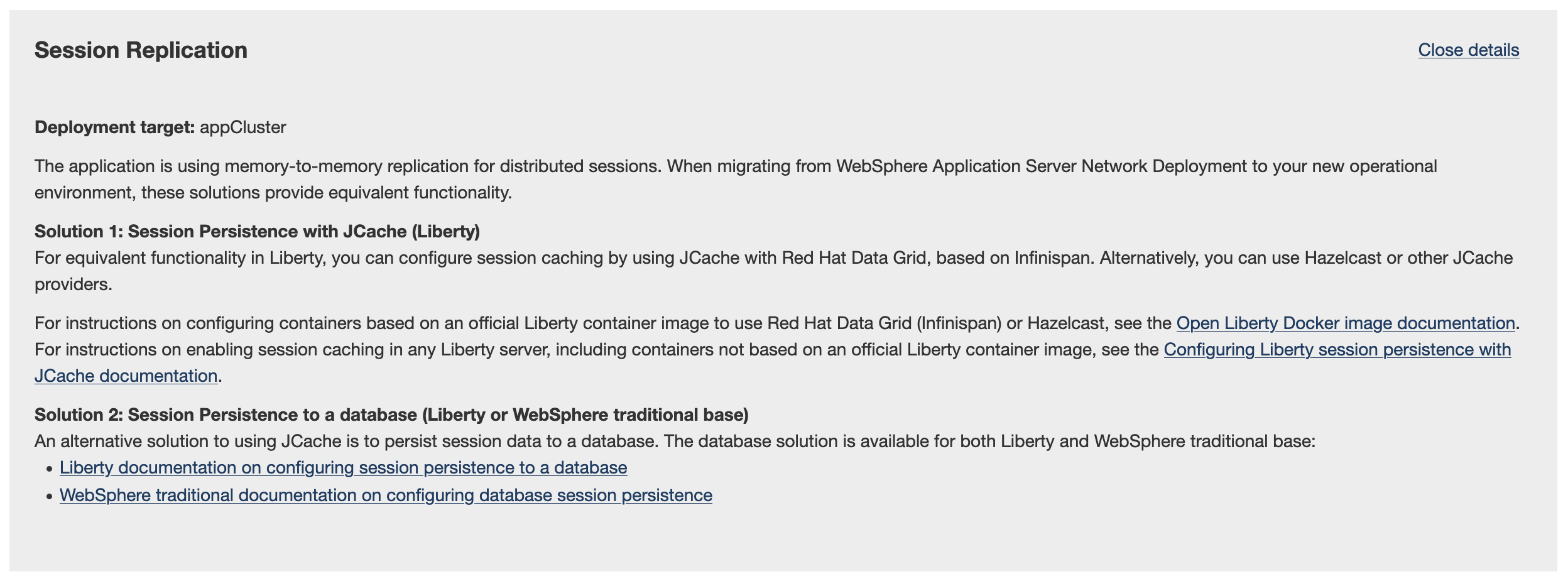This screenshot has width=1568, height=579.
Task: Open Liberty documentation on database session persistence
Action: pyautogui.click(x=343, y=468)
